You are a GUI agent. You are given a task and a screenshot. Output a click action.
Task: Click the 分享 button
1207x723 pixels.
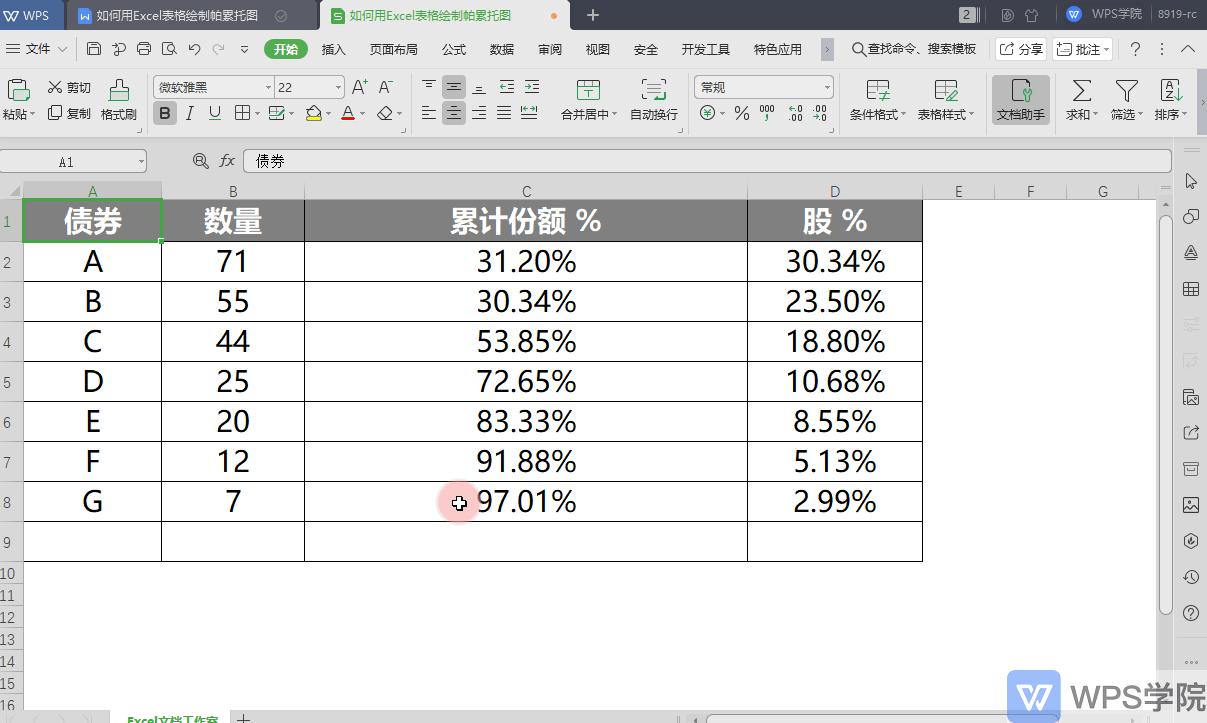pyautogui.click(x=1021, y=48)
